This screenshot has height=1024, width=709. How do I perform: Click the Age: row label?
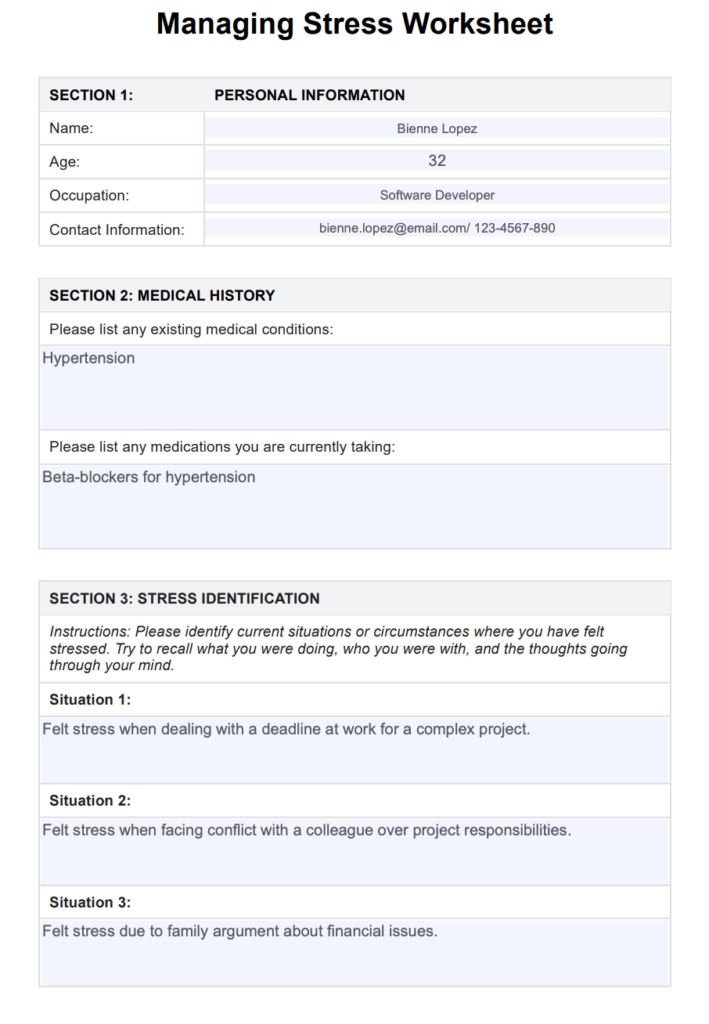tap(65, 162)
